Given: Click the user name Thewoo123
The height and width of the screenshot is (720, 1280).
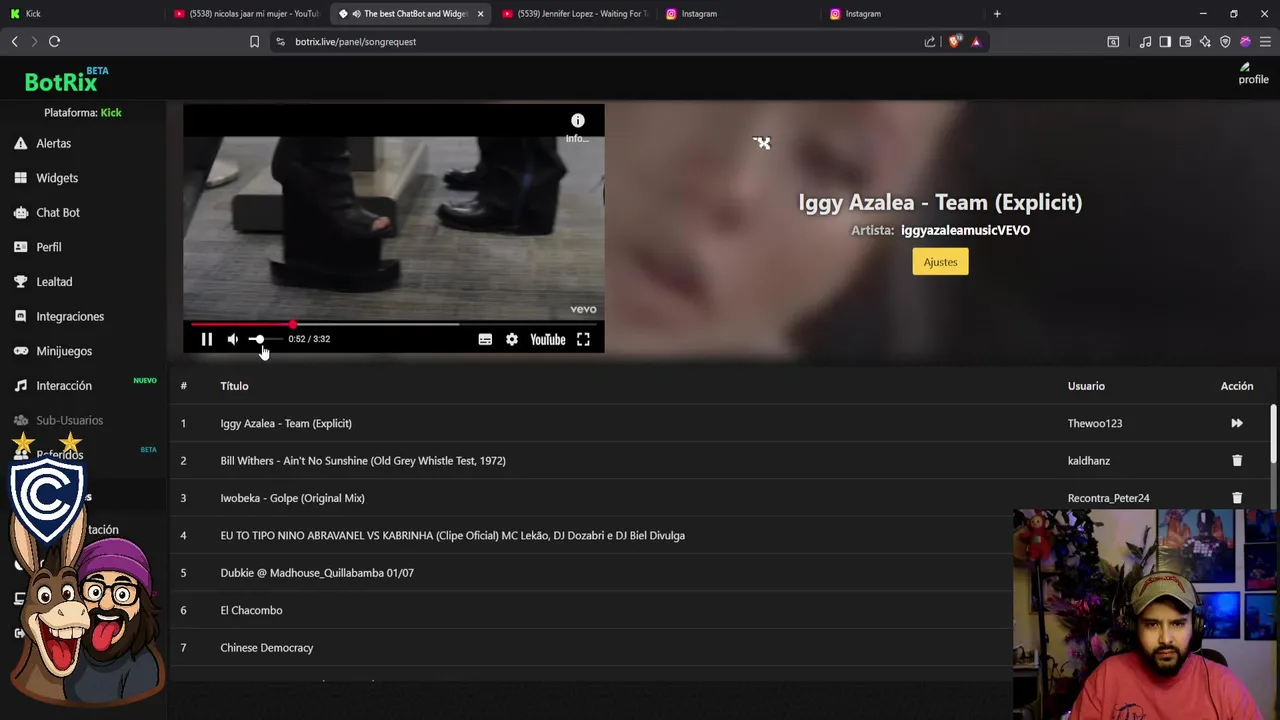Looking at the screenshot, I should pyautogui.click(x=1095, y=423).
